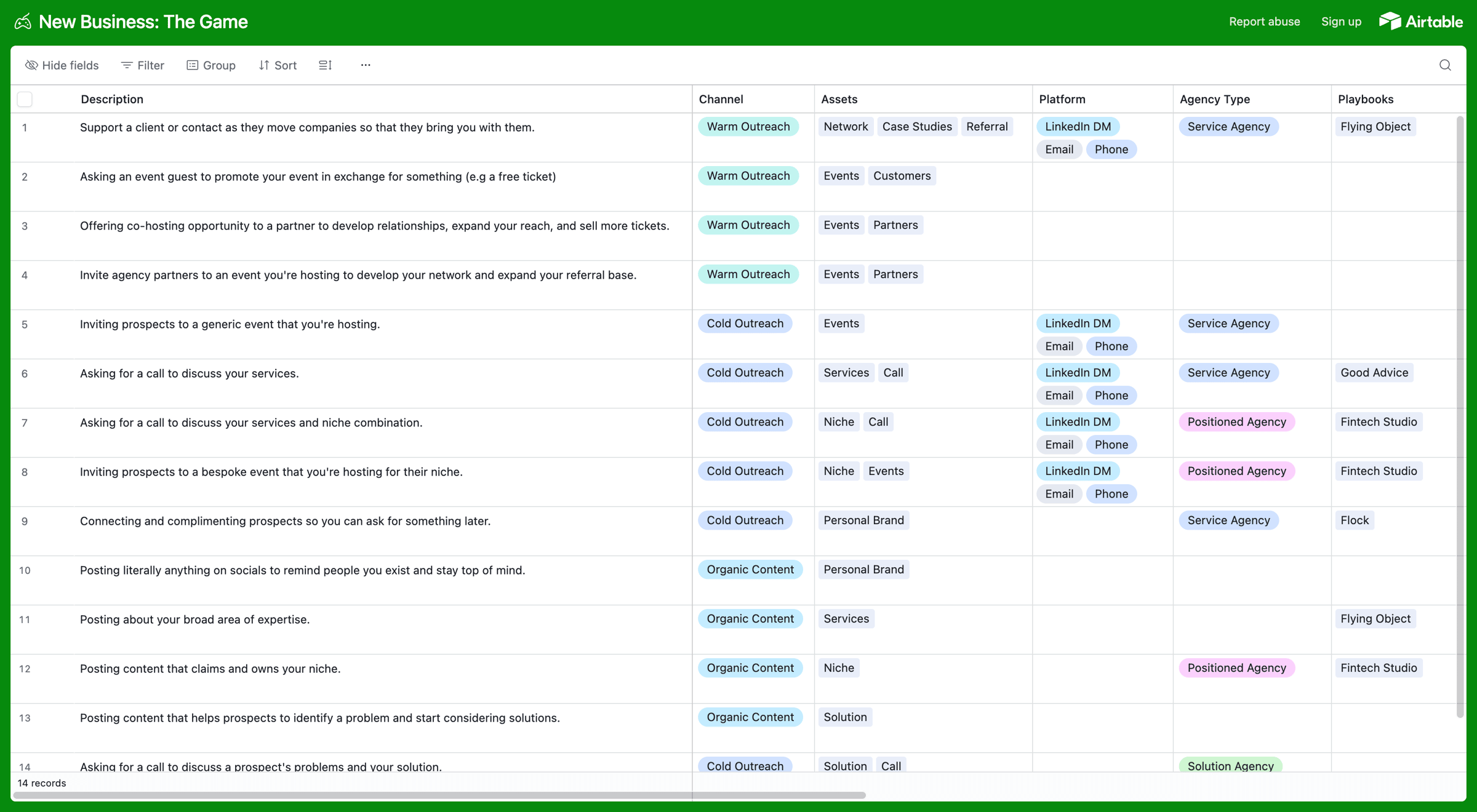Select row 1 number cell
The width and height of the screenshot is (1477, 812).
tap(25, 128)
